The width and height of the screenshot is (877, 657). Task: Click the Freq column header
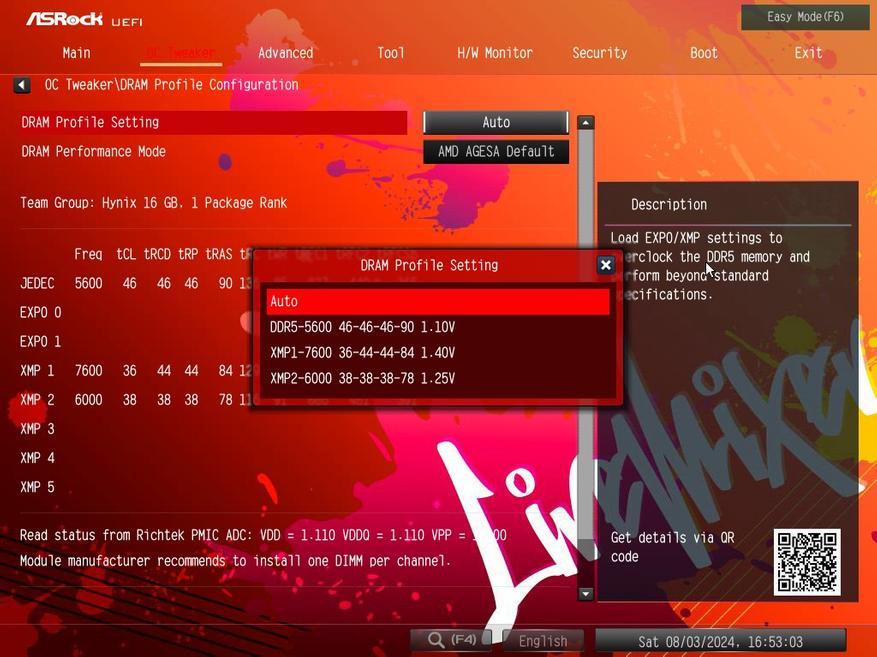[88, 255]
